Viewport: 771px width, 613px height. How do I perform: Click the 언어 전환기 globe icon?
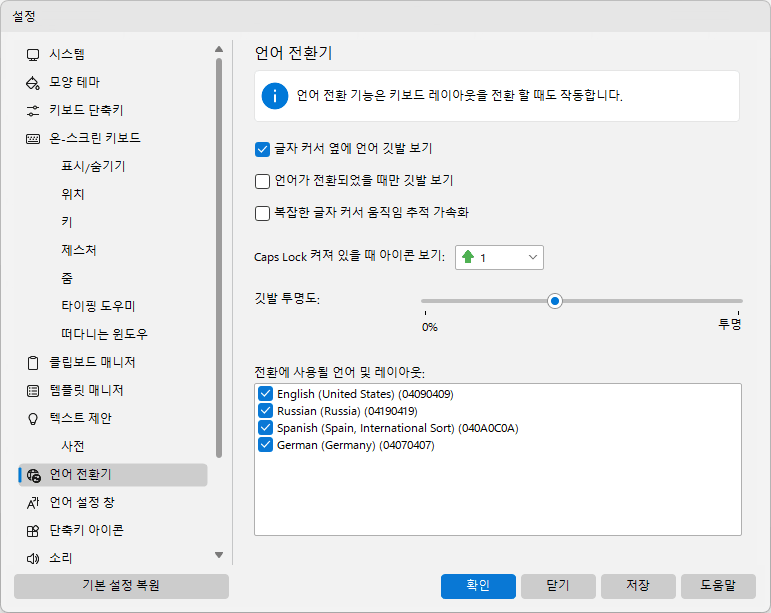(x=33, y=475)
